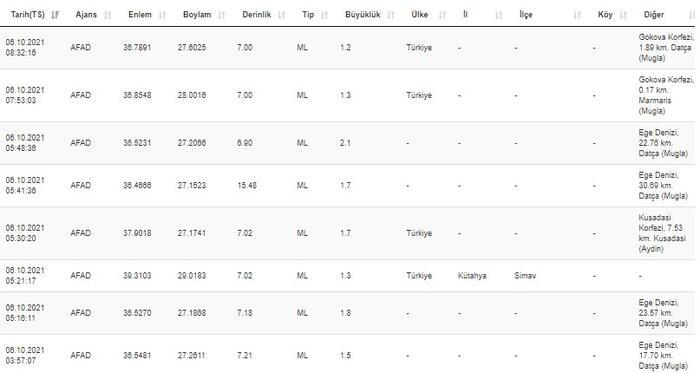Sort by Derinlik using arrow icon
Image resolution: width=700 pixels, height=373 pixels.
tap(281, 15)
